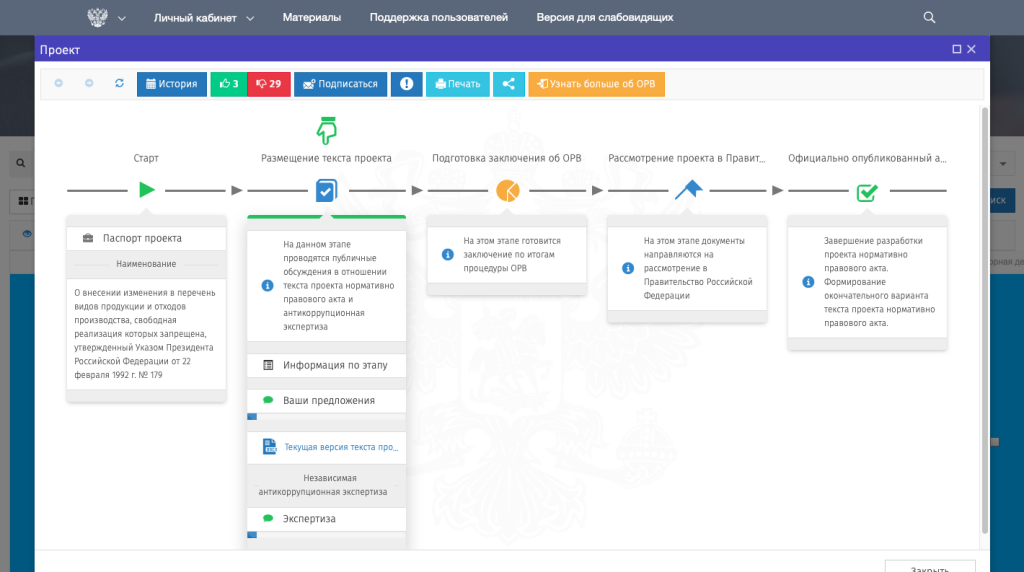Expand the Личный кабинет dropdown
The width and height of the screenshot is (1024, 572).
[x=204, y=18]
